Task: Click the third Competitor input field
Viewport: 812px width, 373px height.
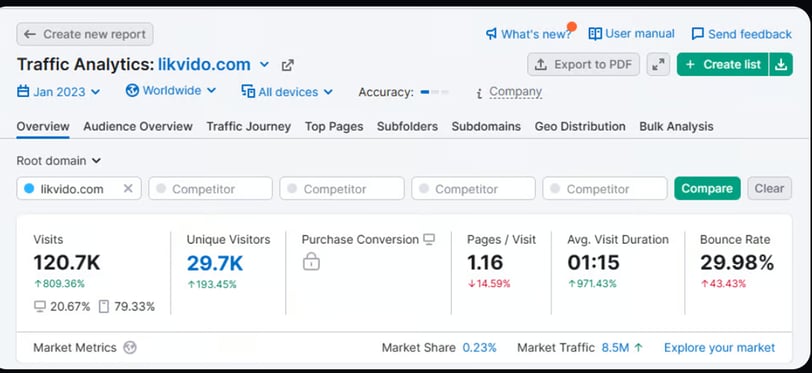Action: tap(473, 189)
